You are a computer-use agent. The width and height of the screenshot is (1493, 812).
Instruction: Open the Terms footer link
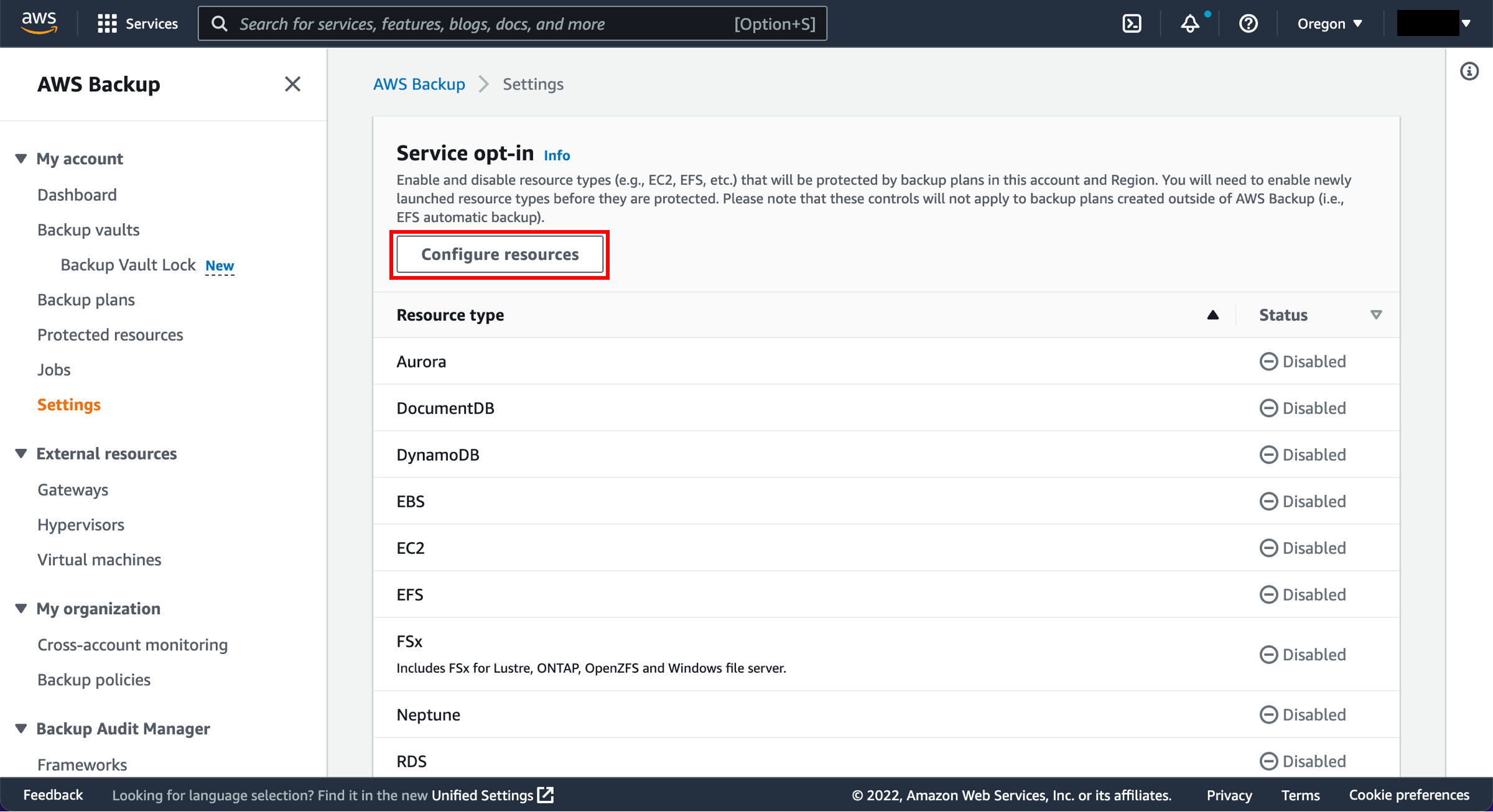point(1300,795)
